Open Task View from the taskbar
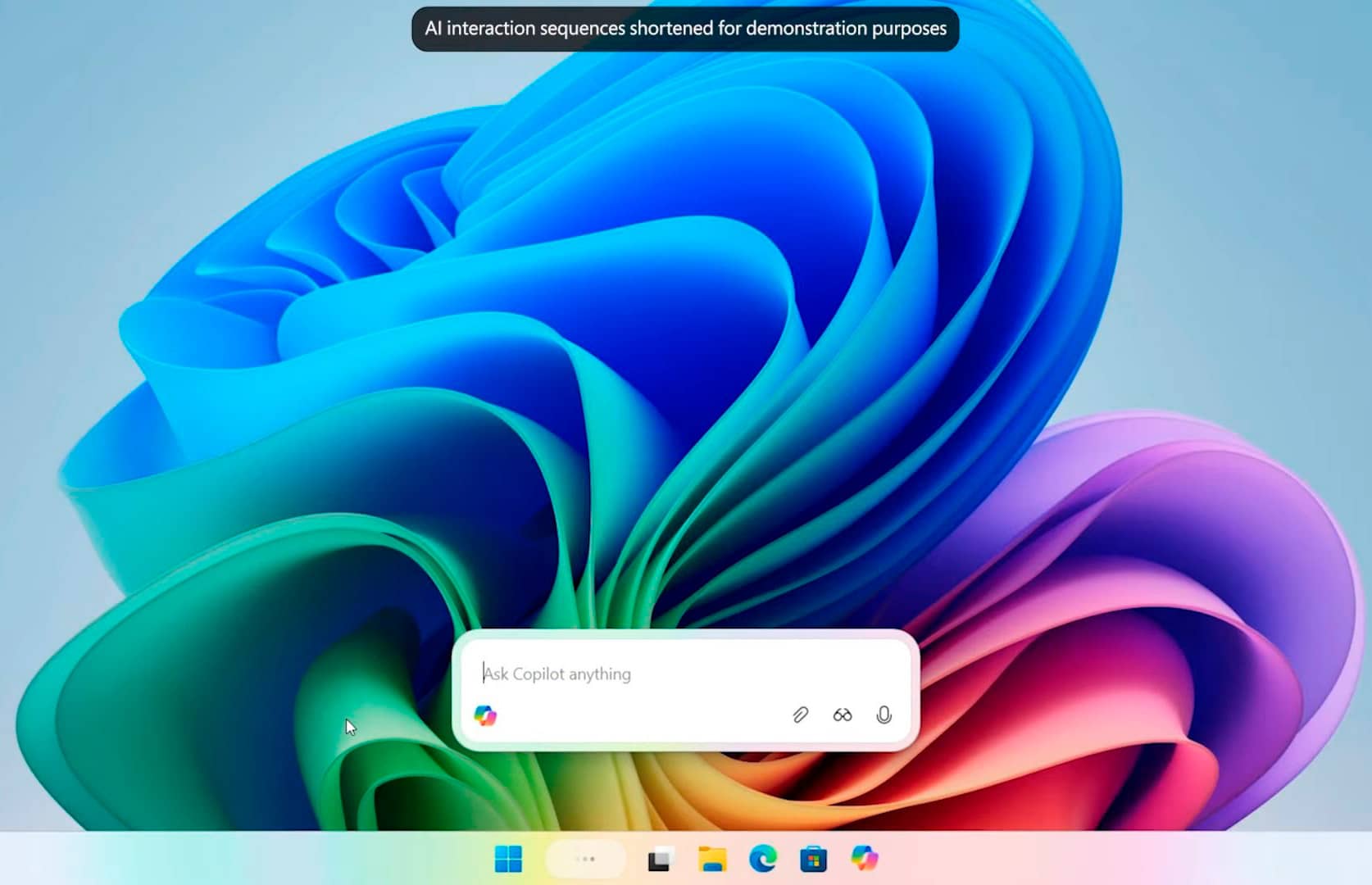 tap(661, 860)
